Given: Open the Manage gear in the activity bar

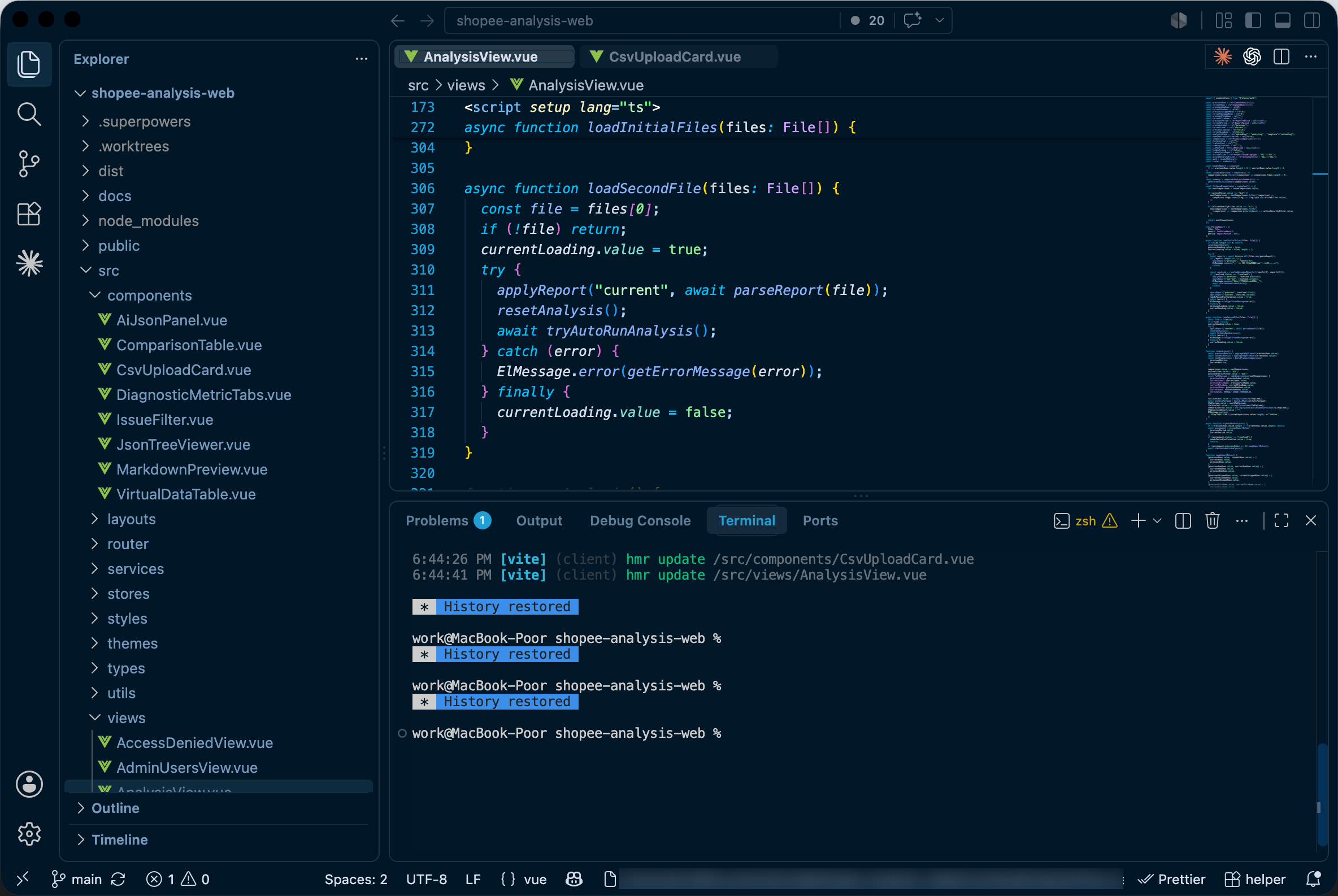Looking at the screenshot, I should coord(29,834).
